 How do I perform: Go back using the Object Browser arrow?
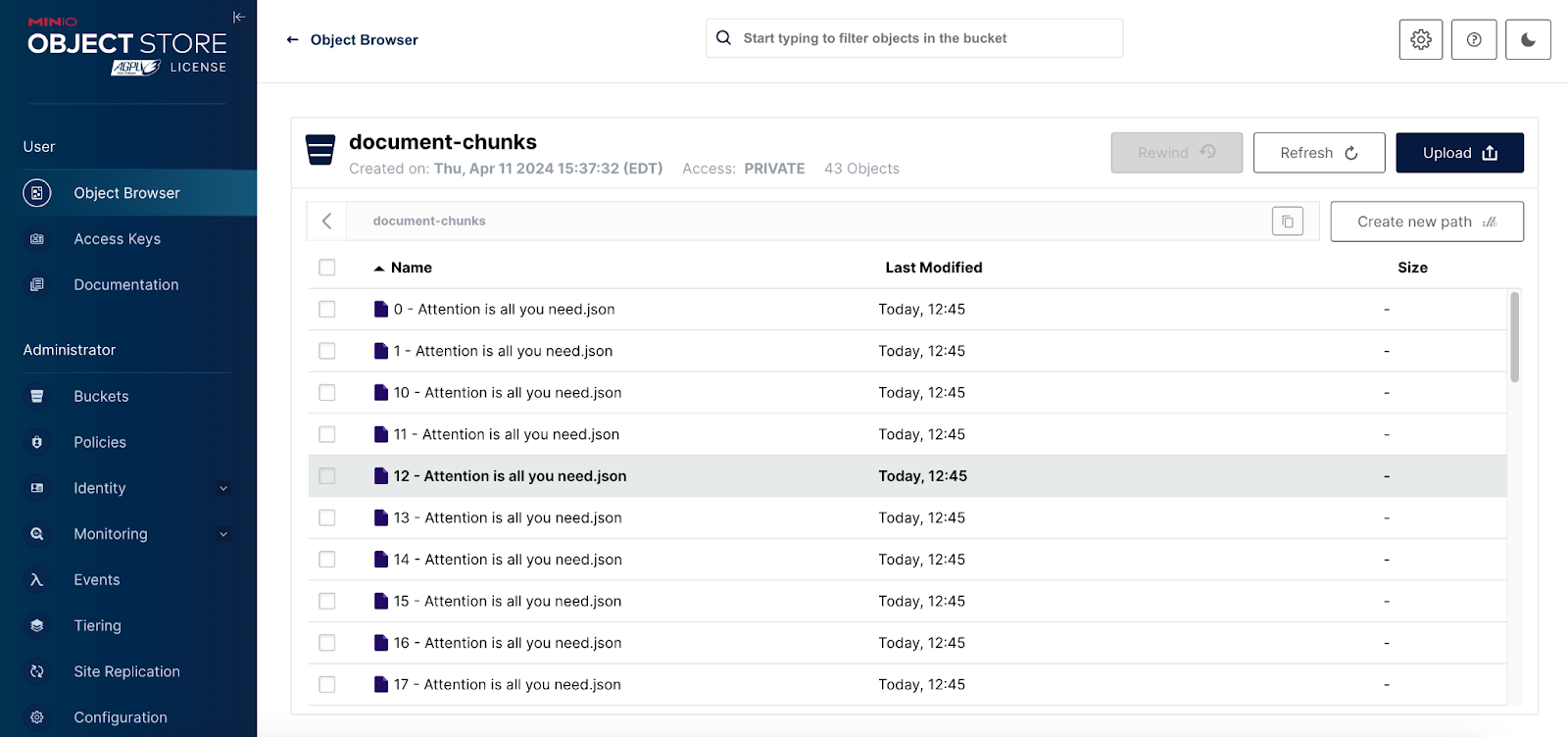292,40
